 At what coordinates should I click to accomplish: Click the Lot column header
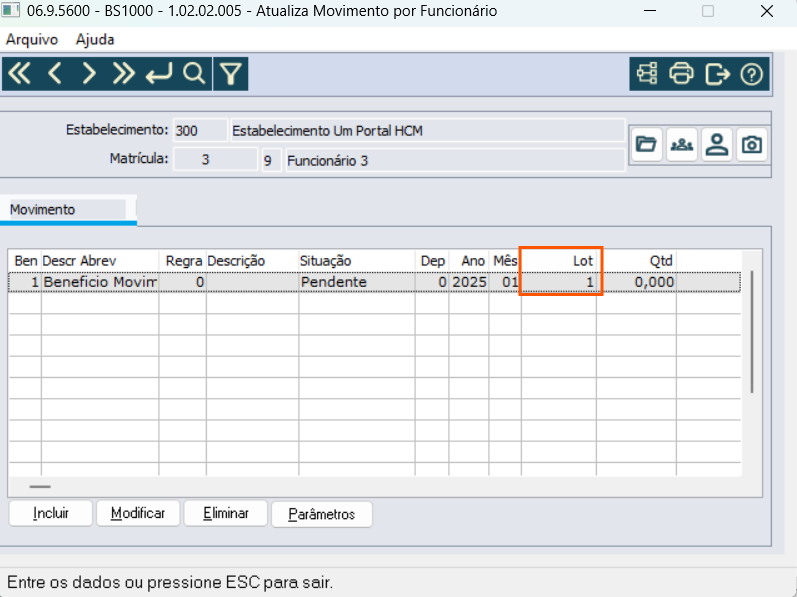click(559, 261)
